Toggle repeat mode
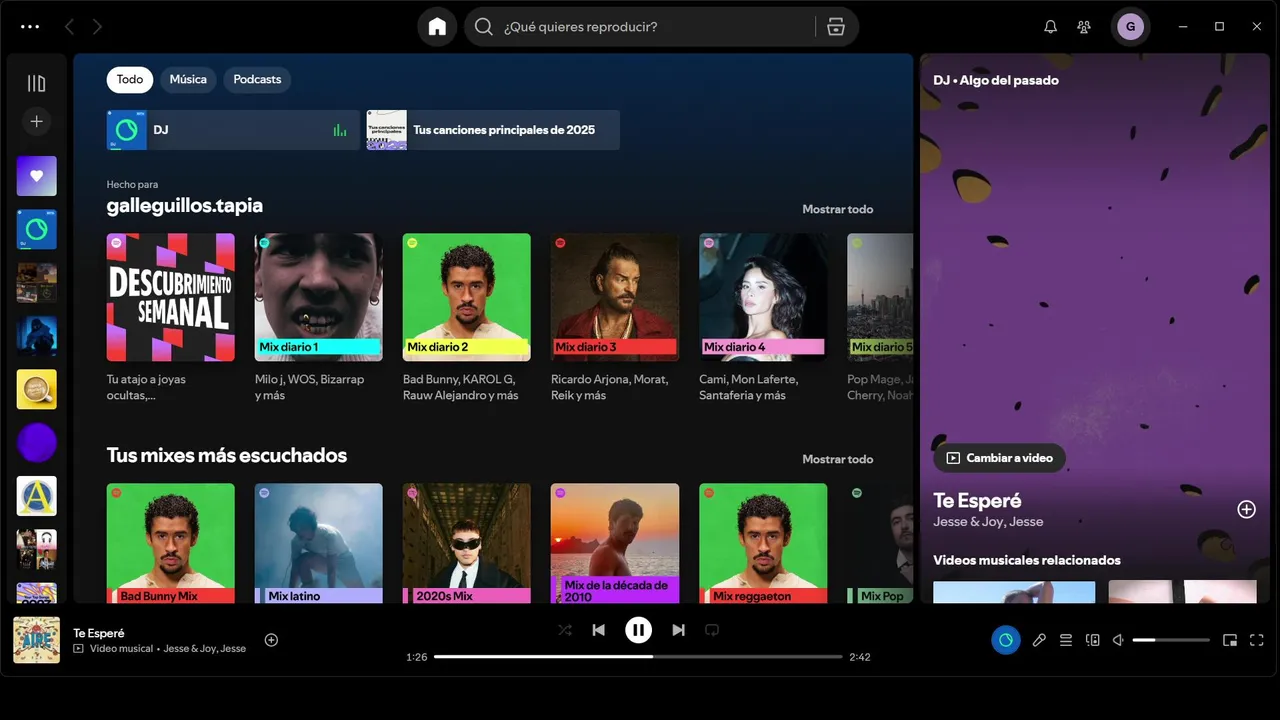This screenshot has width=1280, height=720. click(712, 630)
